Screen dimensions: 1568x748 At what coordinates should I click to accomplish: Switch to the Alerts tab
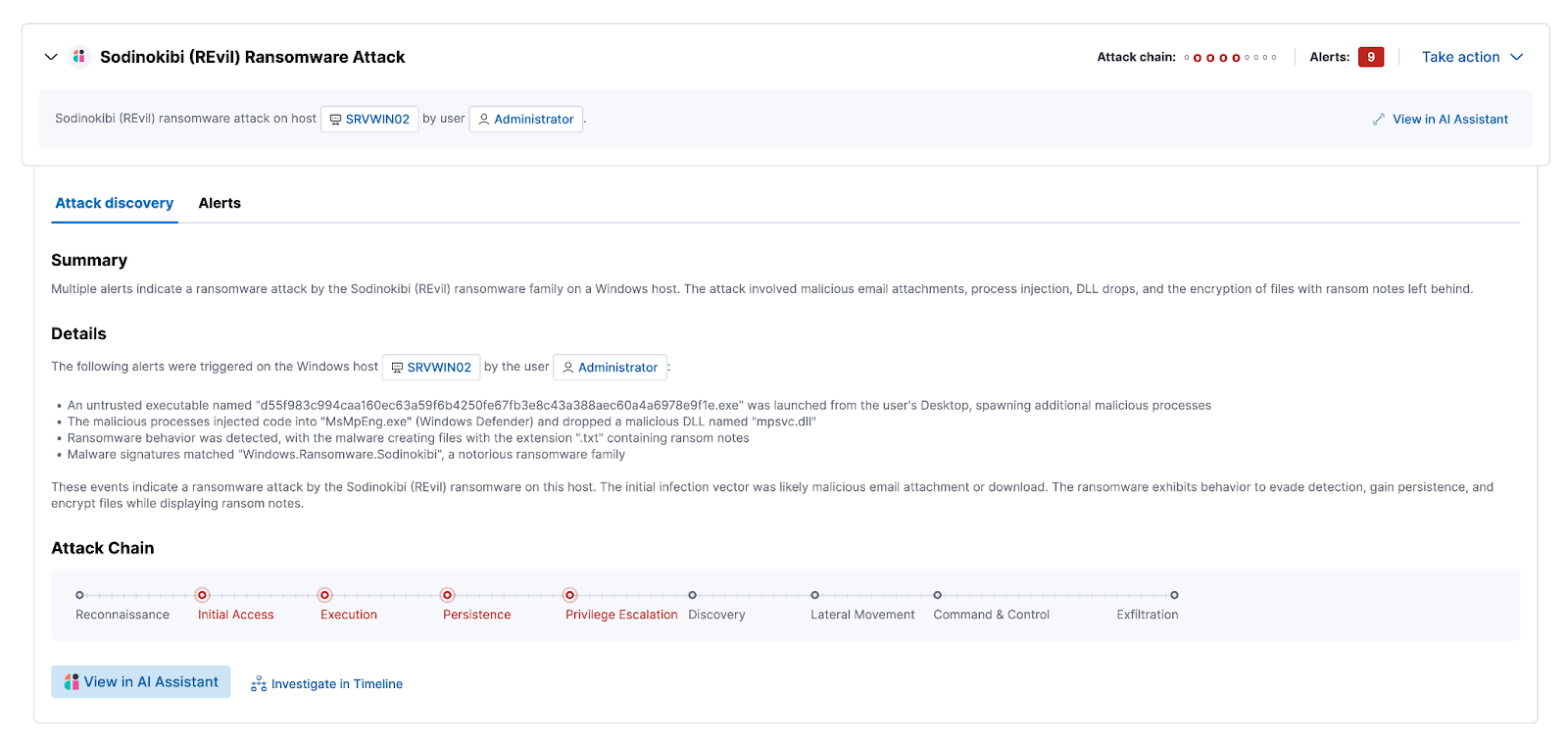[x=220, y=203]
